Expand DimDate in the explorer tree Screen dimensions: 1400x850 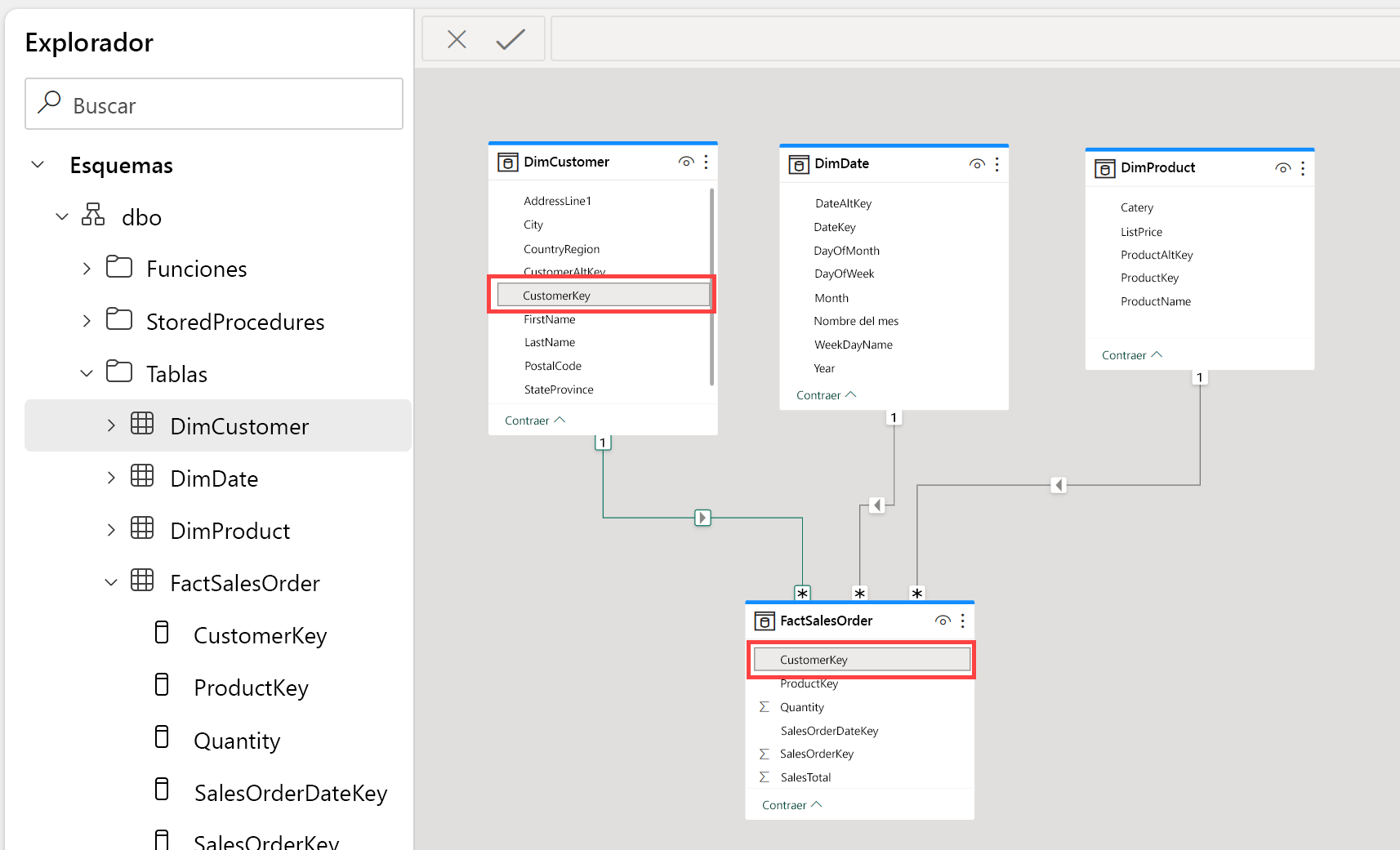click(x=111, y=477)
